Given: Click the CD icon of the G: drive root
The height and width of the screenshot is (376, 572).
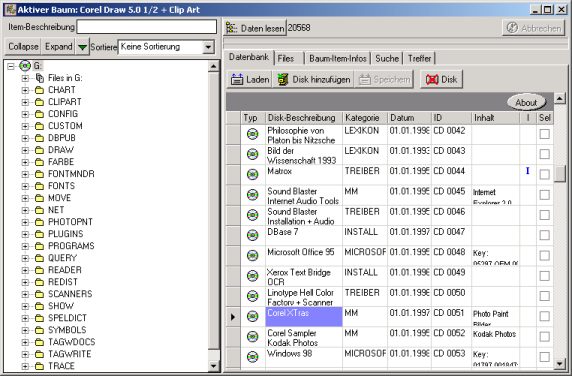Looking at the screenshot, I should (25, 66).
